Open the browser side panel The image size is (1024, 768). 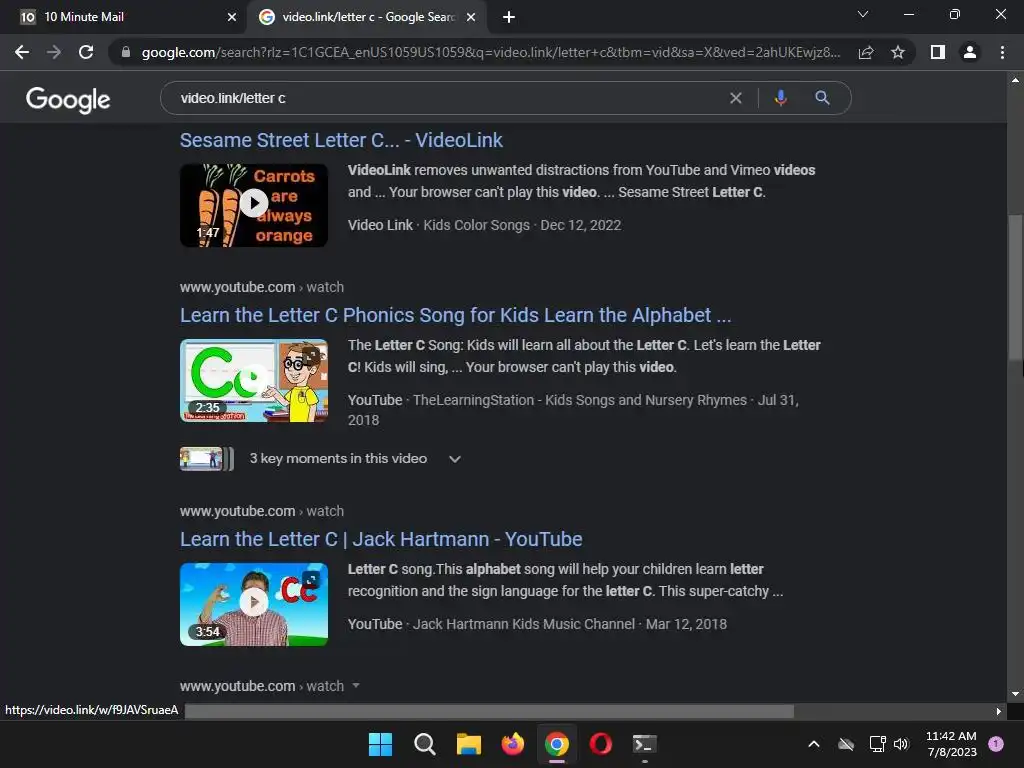938,52
